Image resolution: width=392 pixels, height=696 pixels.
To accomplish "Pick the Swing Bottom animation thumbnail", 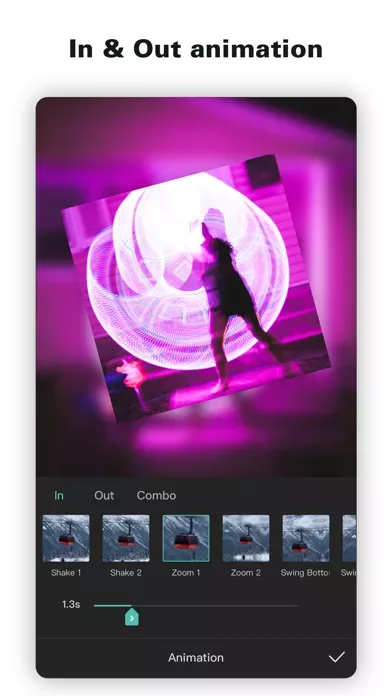I will coord(306,538).
